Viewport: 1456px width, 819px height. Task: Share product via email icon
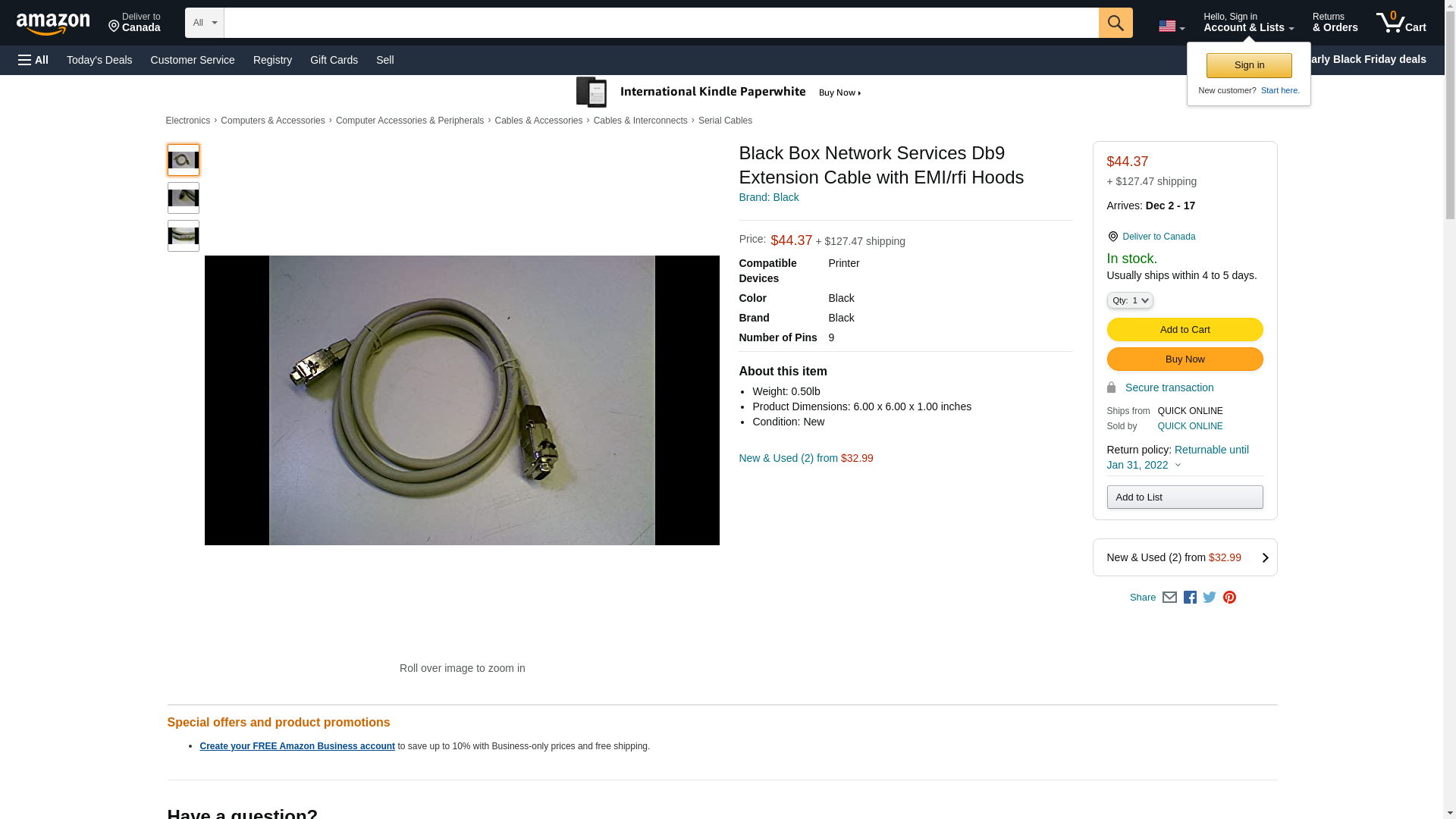pos(1169,598)
